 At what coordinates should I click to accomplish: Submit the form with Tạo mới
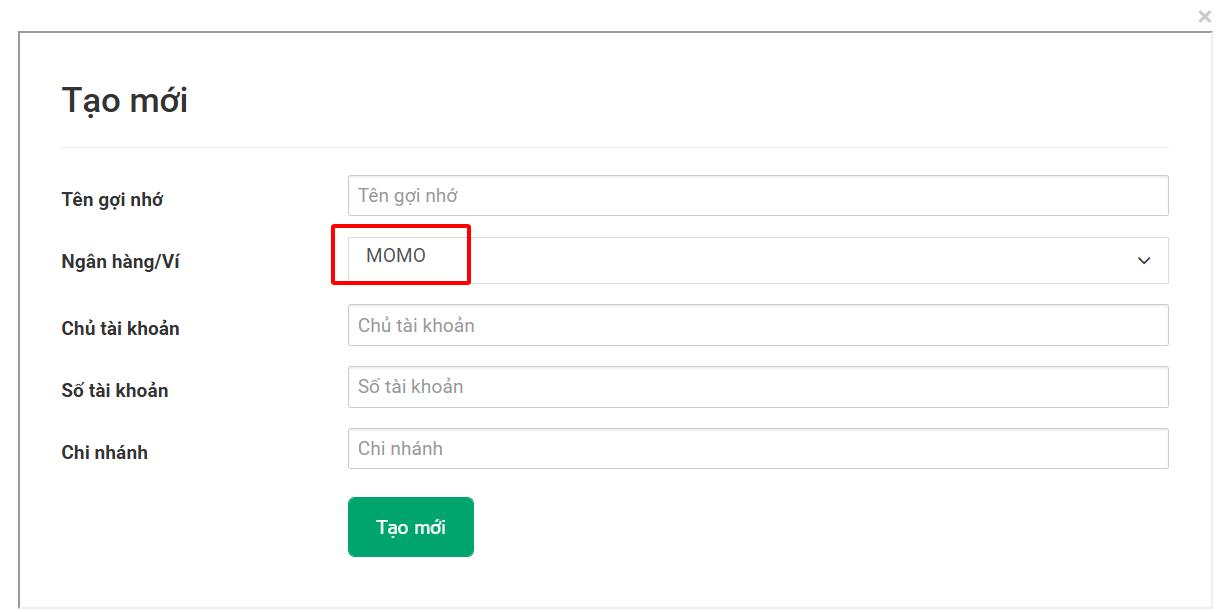[x=410, y=526]
